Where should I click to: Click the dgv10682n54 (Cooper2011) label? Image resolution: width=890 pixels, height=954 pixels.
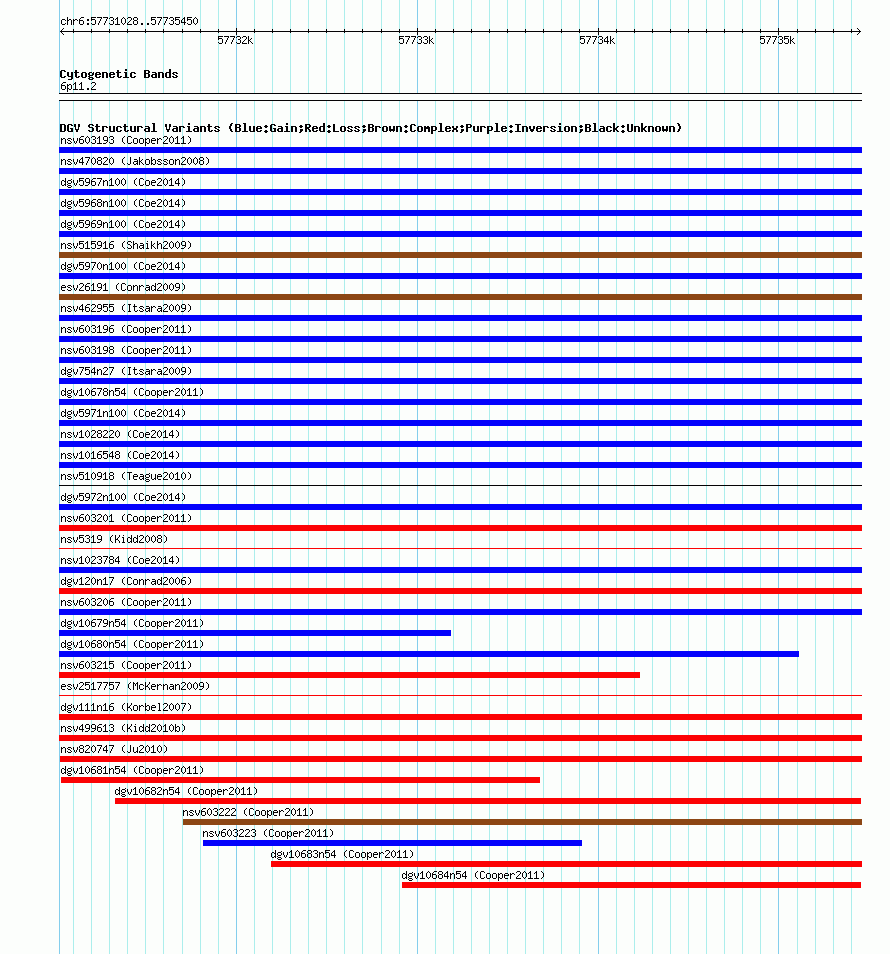click(186, 791)
